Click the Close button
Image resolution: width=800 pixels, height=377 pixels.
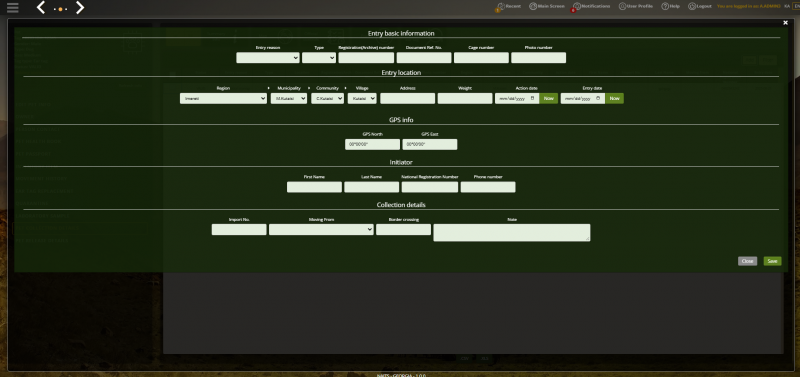747,261
